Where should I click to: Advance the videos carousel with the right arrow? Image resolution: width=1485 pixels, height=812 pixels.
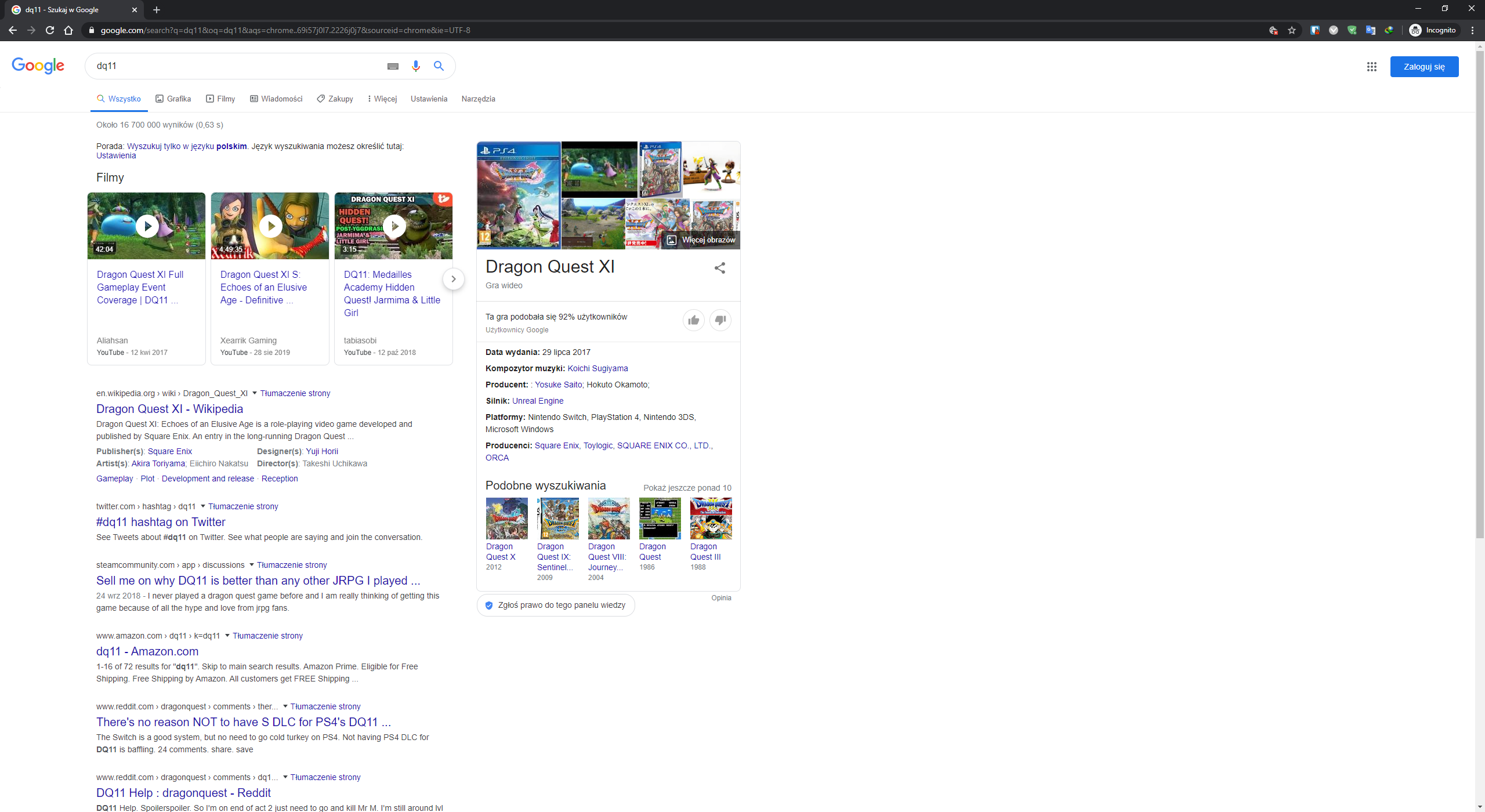click(x=454, y=279)
